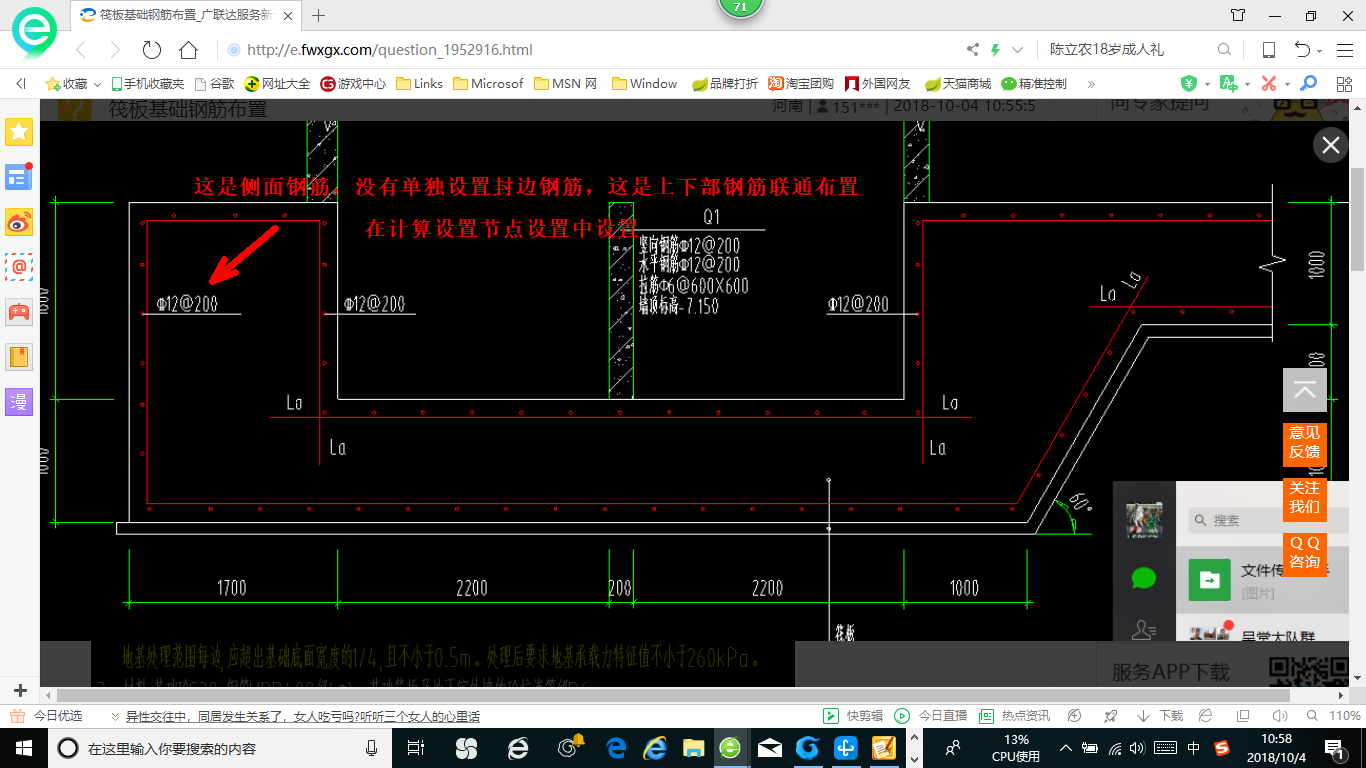This screenshot has width=1366, height=768.
Task: Click the back-to-top arrow button
Action: (1305, 391)
